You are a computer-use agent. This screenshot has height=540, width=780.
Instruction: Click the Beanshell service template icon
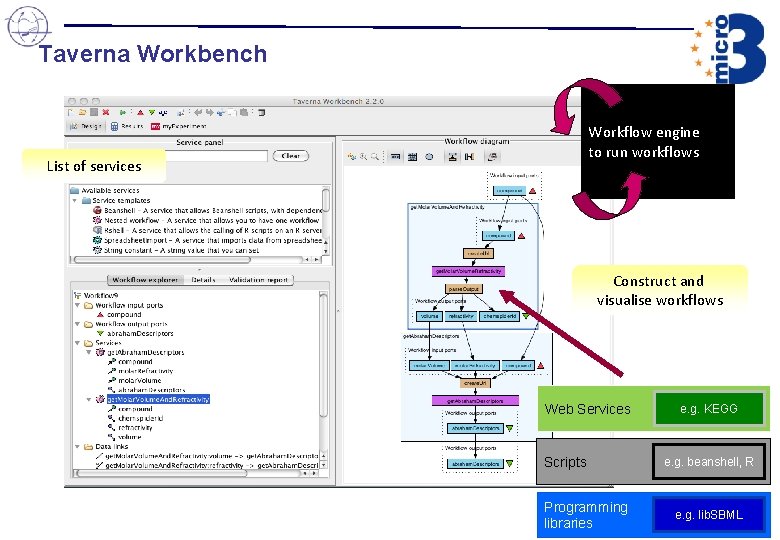point(98,210)
